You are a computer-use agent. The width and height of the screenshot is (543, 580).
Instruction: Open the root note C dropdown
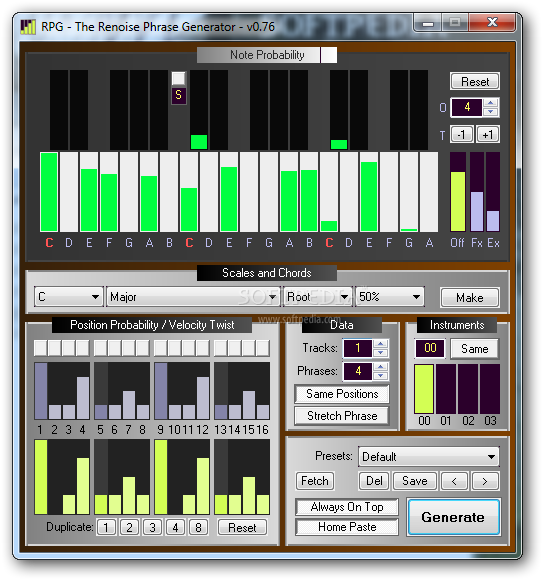68,297
